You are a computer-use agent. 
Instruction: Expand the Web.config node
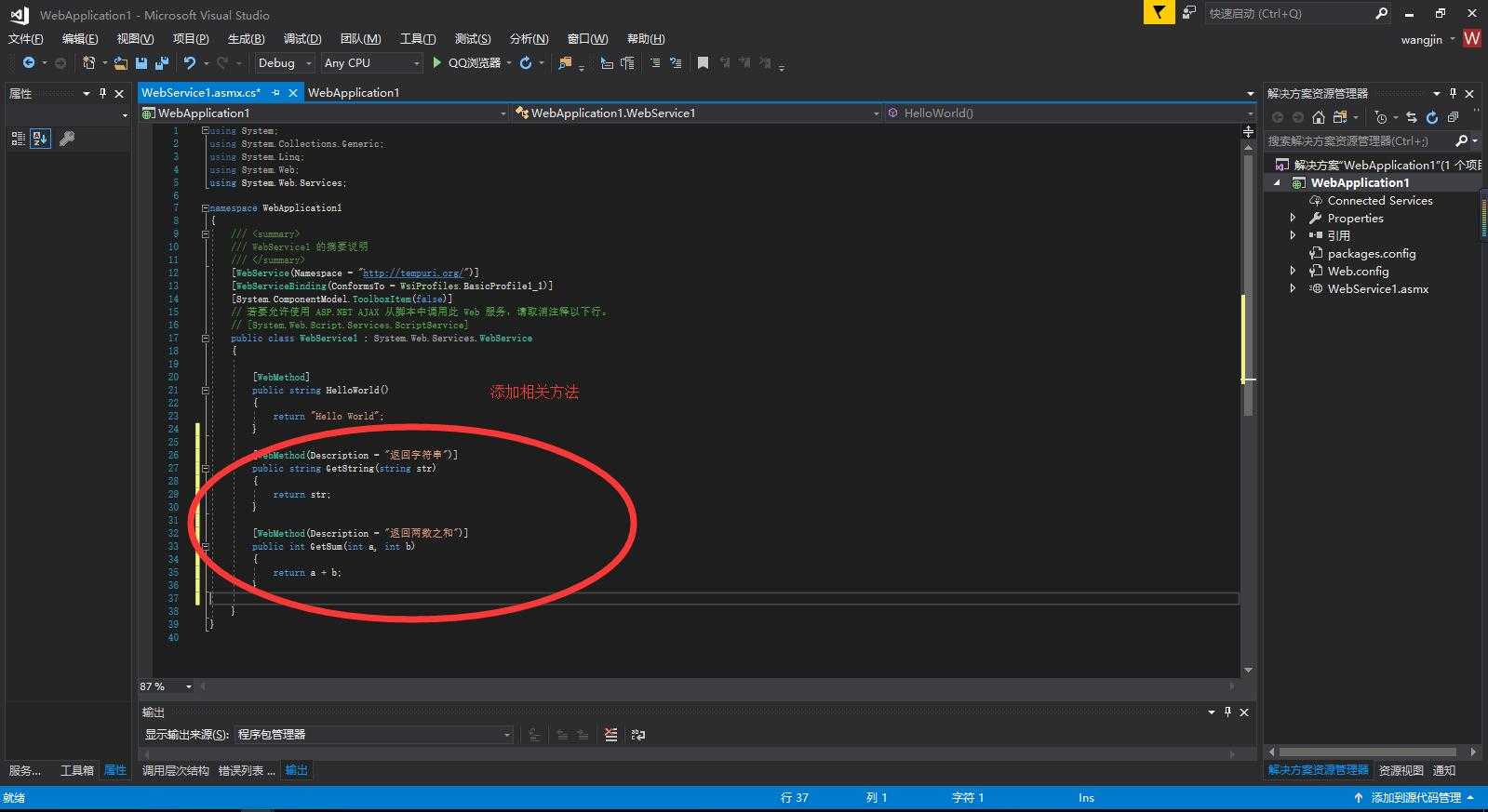pyautogui.click(x=1293, y=271)
